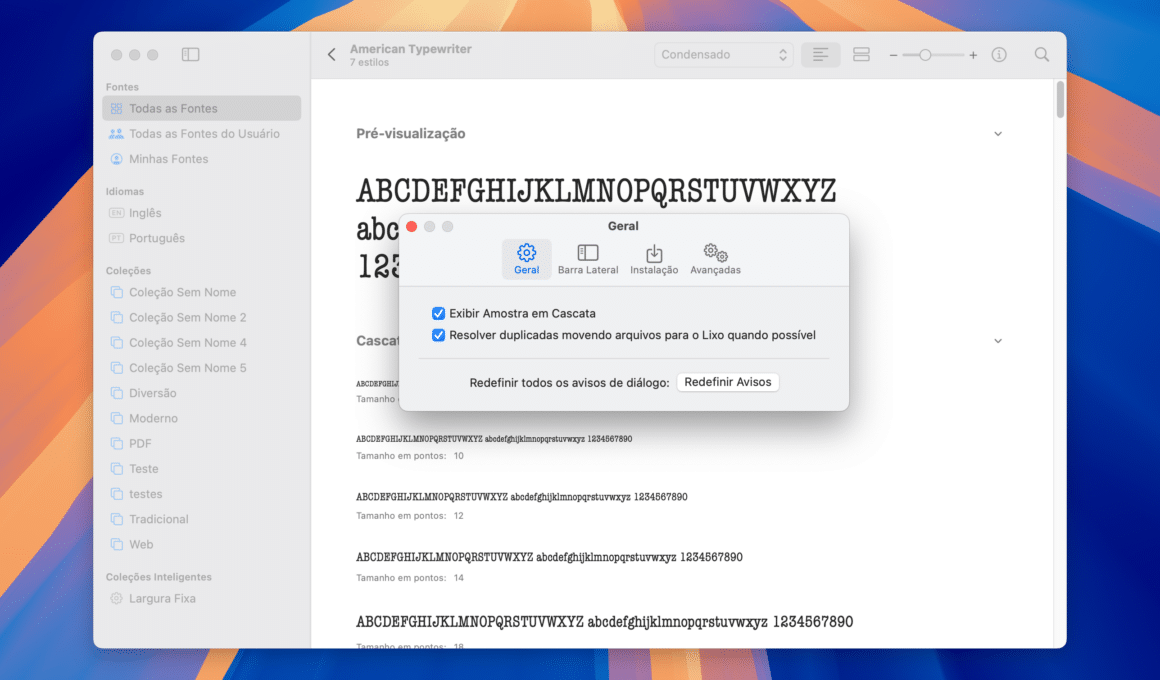Click the Tamanho em pontos: 14 label

pyautogui.click(x=410, y=578)
